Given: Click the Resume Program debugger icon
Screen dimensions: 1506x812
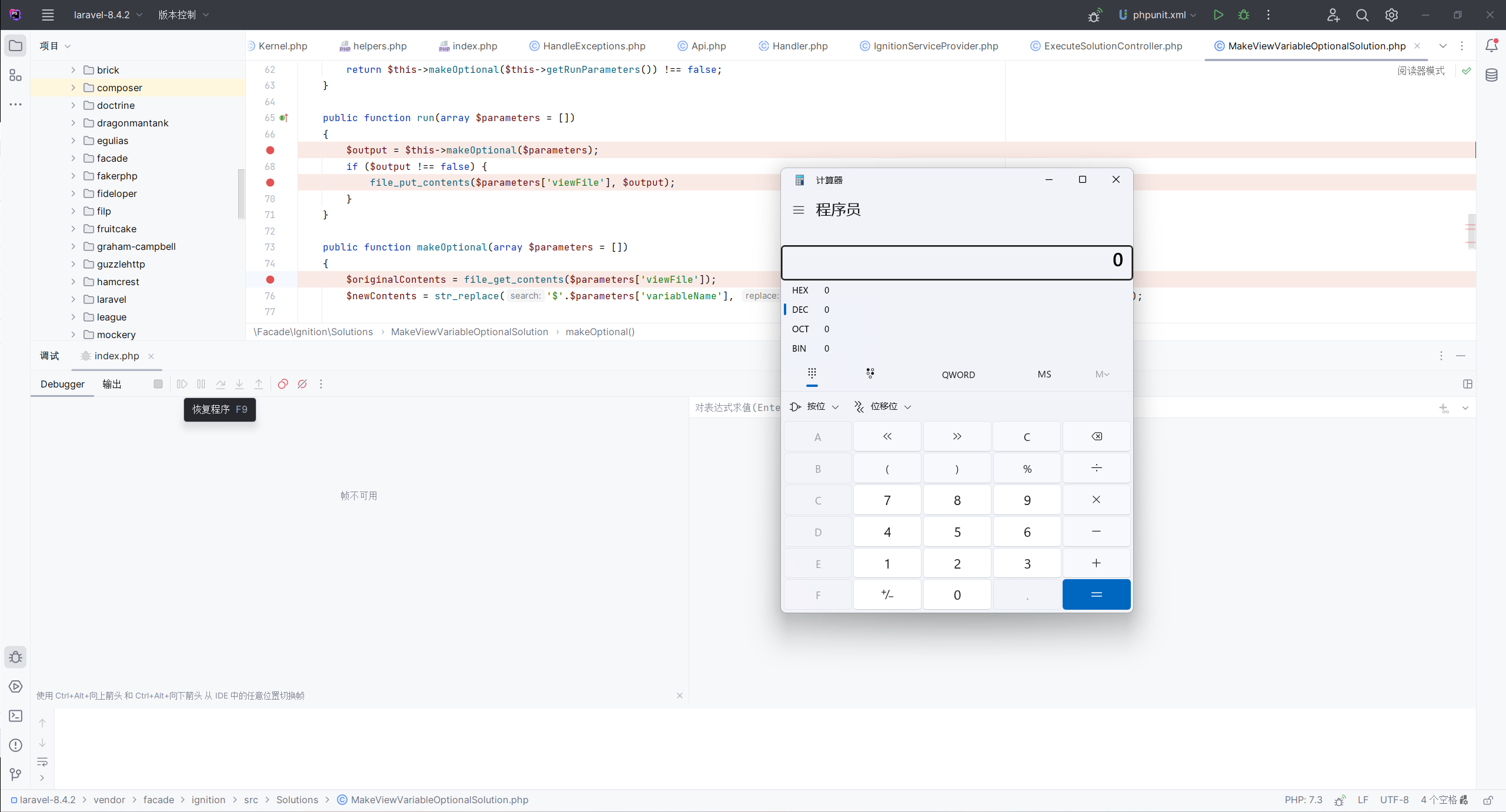Looking at the screenshot, I should (x=182, y=384).
